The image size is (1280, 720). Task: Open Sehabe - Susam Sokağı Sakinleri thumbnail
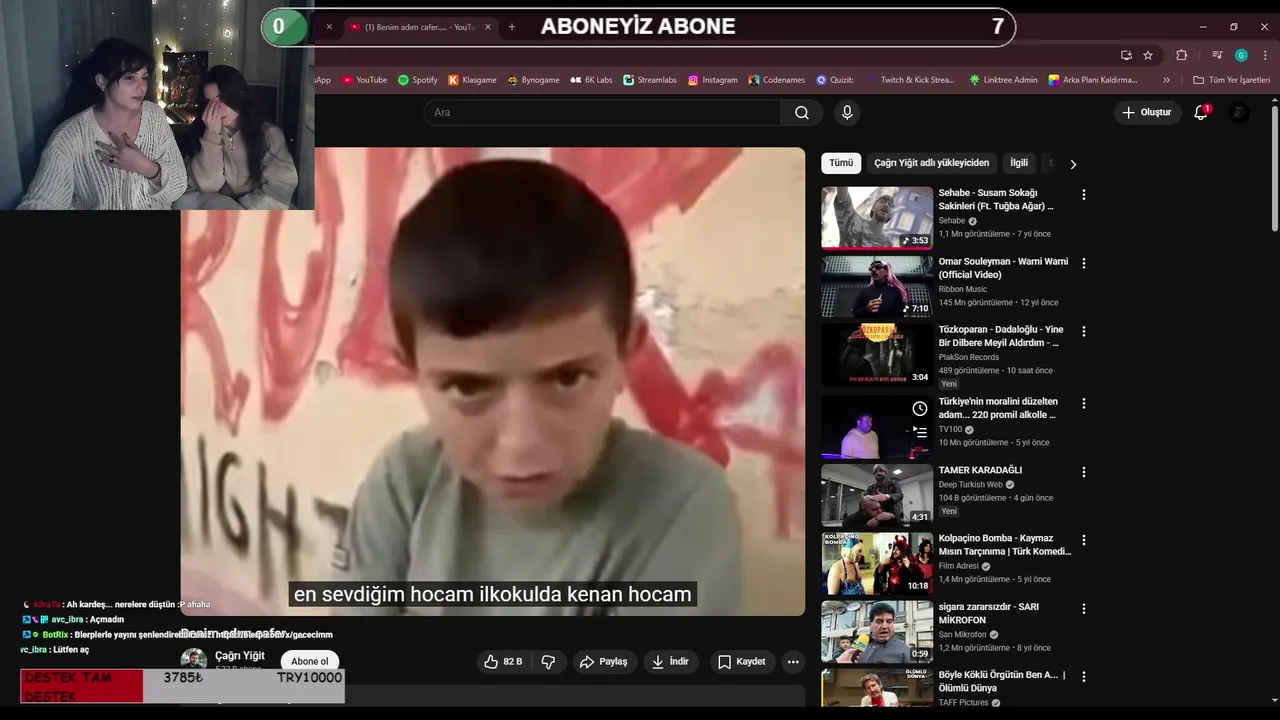(x=877, y=218)
